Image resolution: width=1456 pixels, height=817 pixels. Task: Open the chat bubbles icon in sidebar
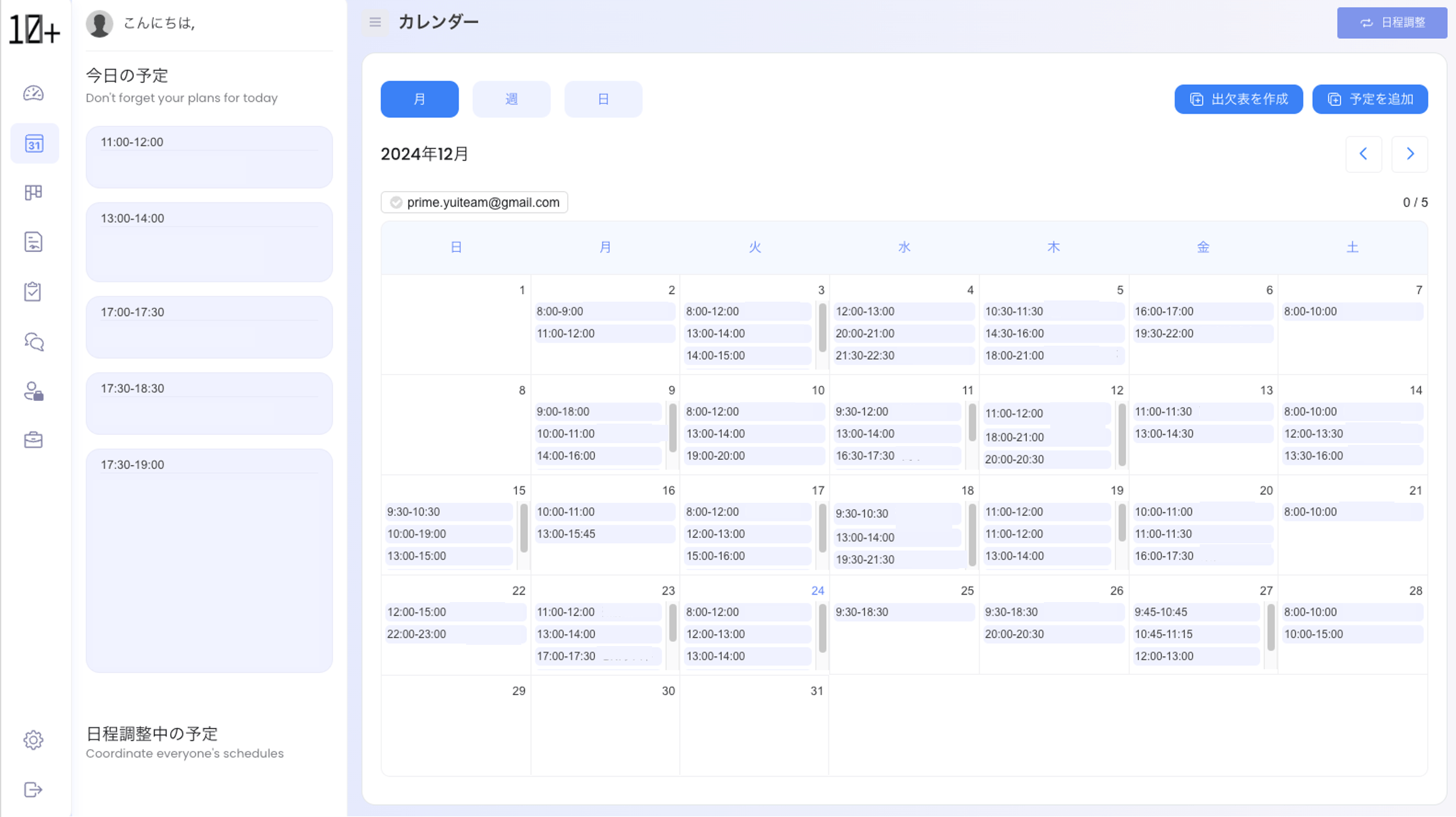(33, 342)
